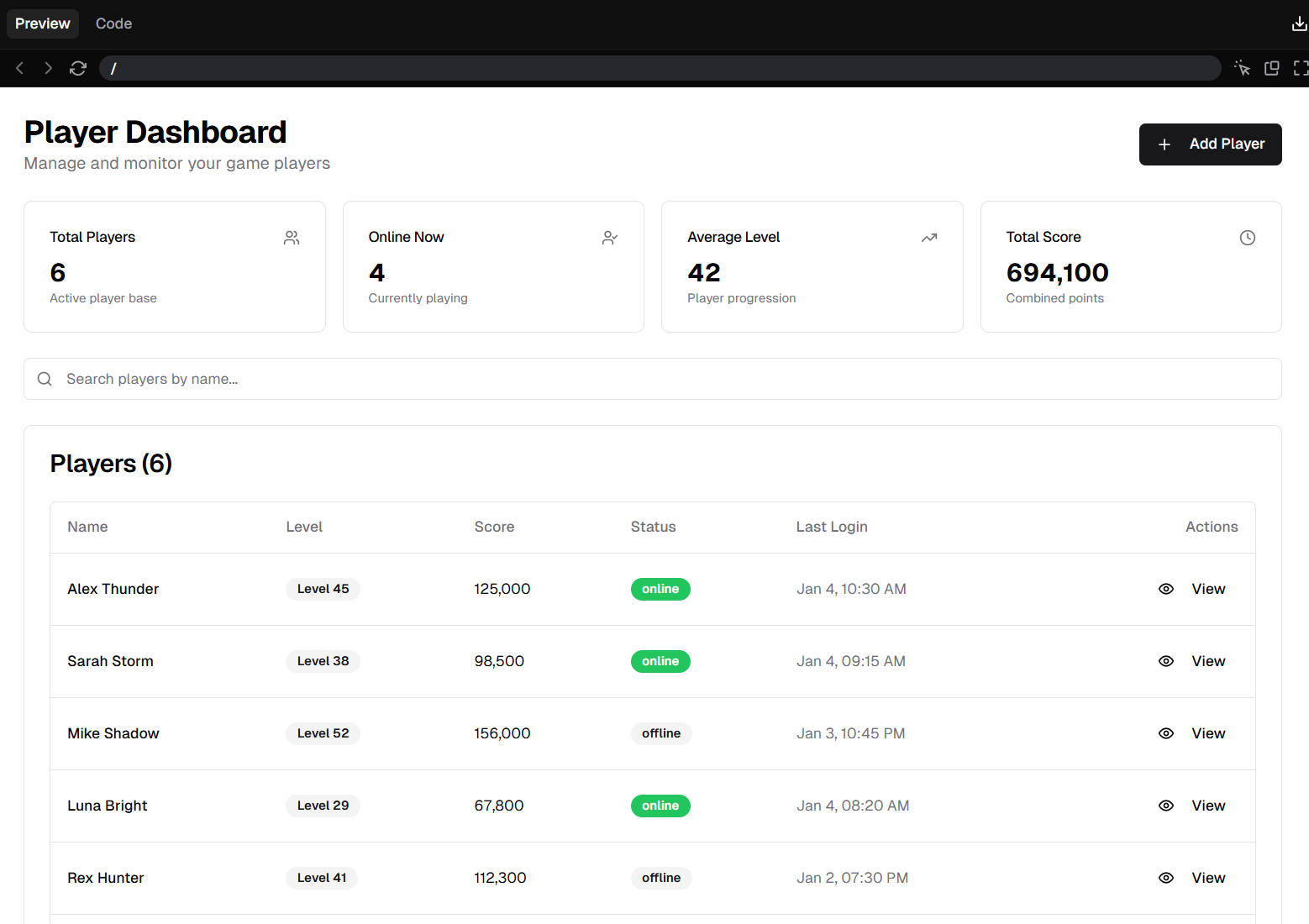Activate the element selector cursor icon
Screen dimensions: 1309x924
[x=1243, y=68]
